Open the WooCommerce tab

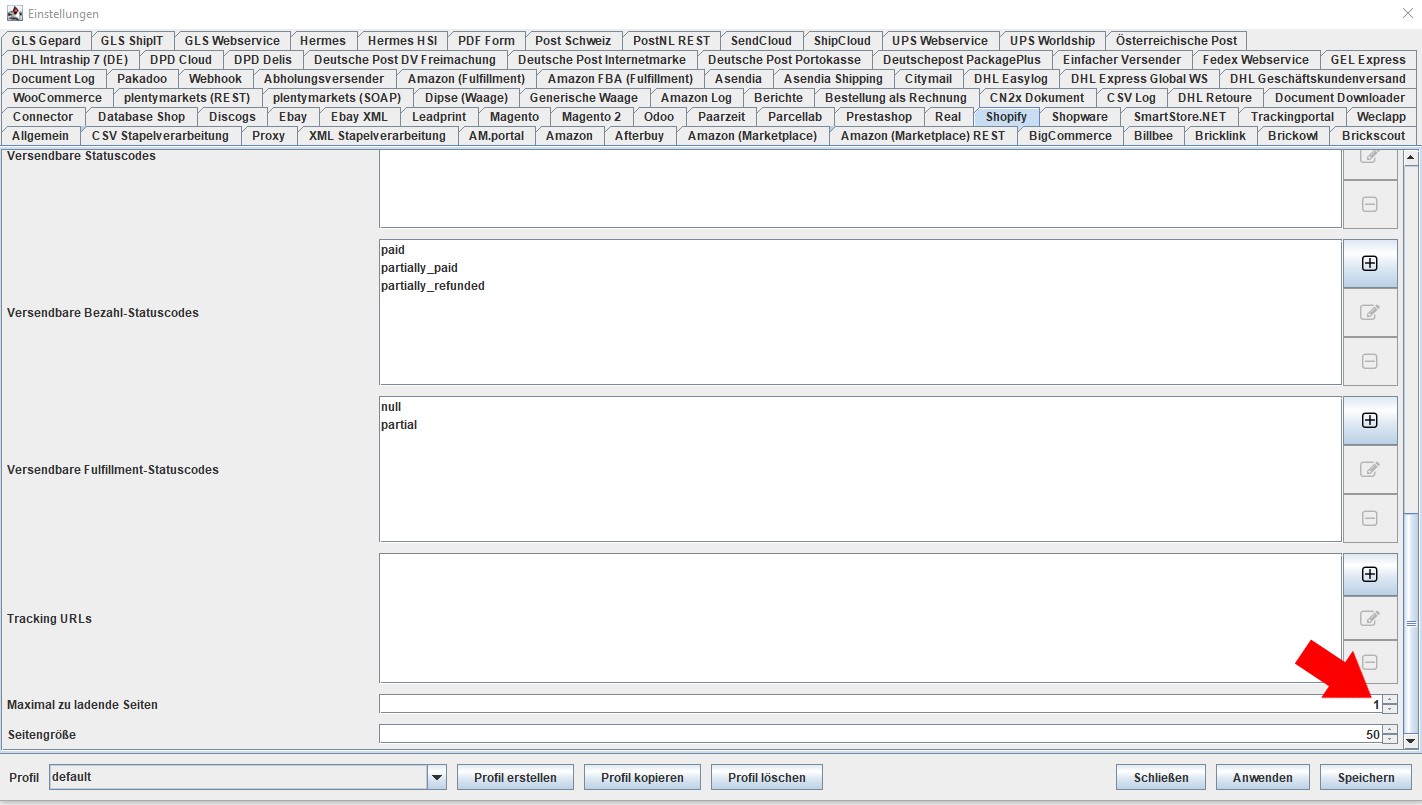(57, 98)
